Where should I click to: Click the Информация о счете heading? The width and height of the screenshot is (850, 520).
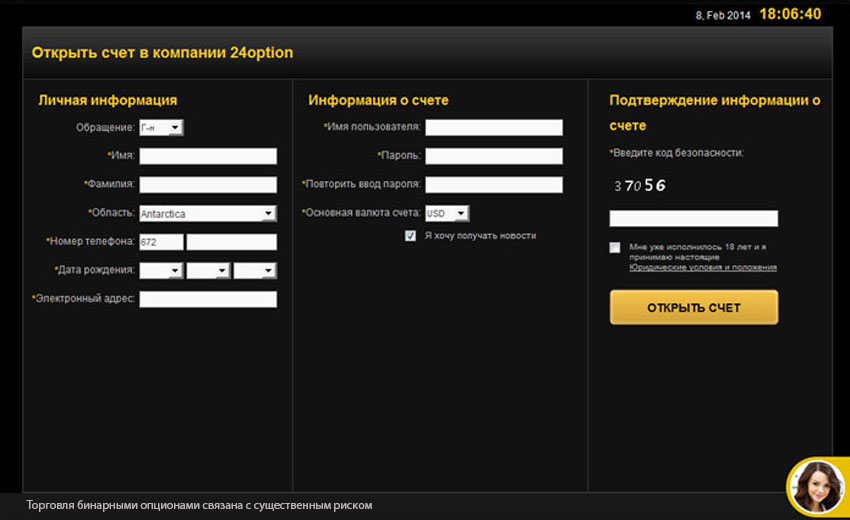(378, 100)
